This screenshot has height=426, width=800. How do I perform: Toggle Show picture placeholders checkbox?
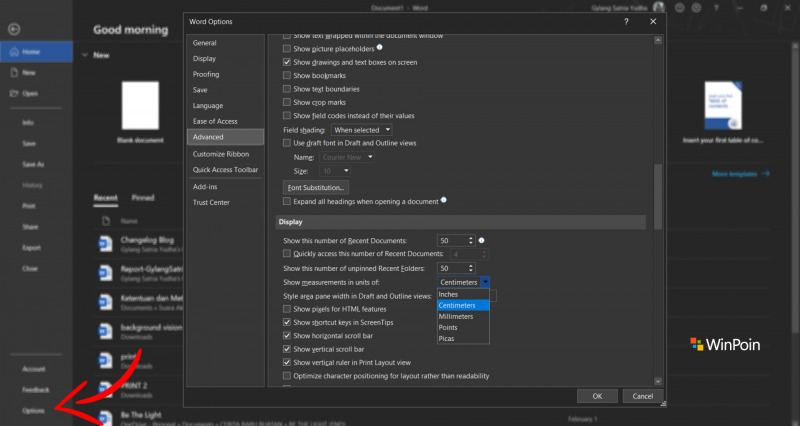pyautogui.click(x=287, y=48)
